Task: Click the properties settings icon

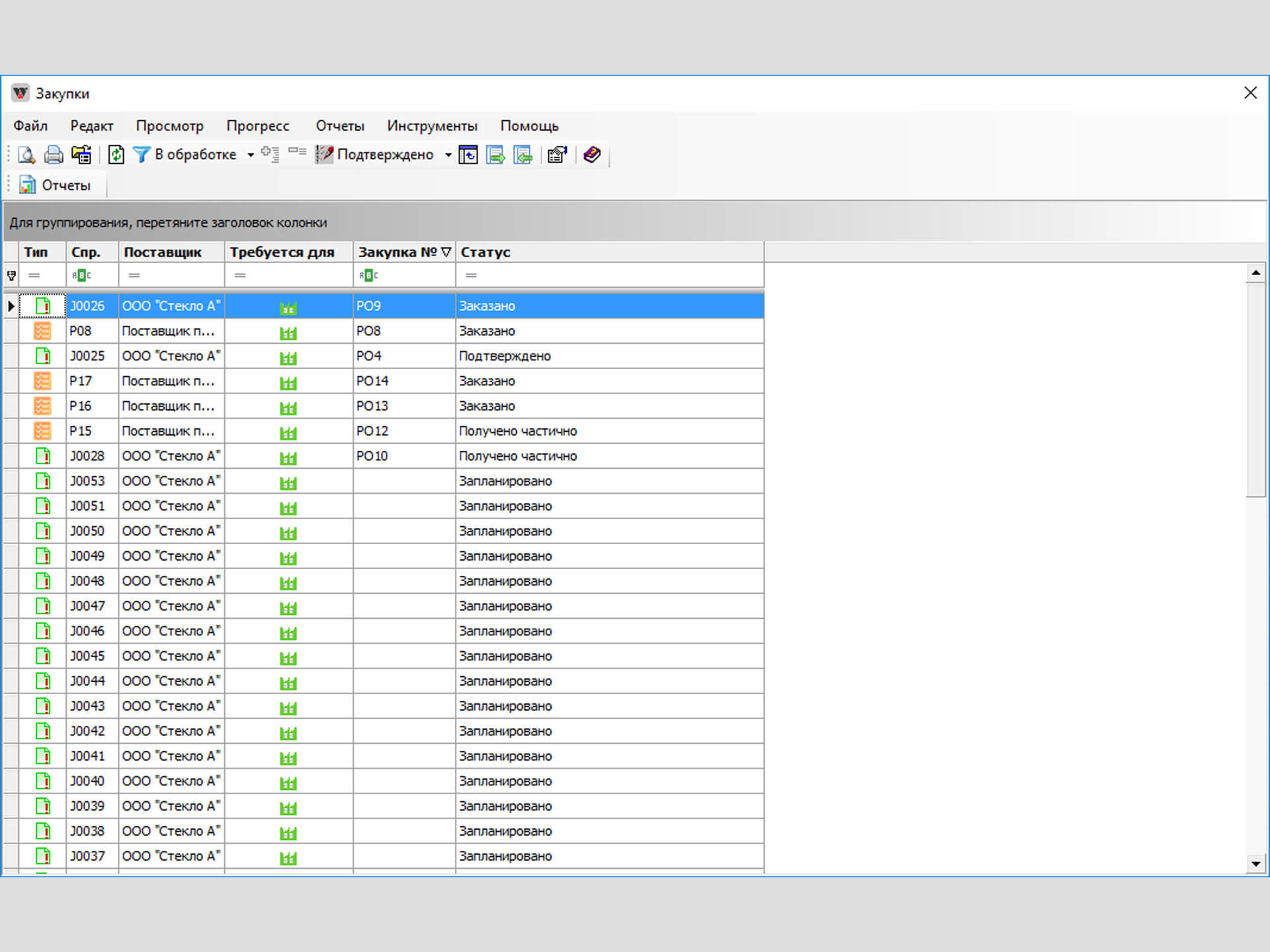Action: (x=557, y=155)
